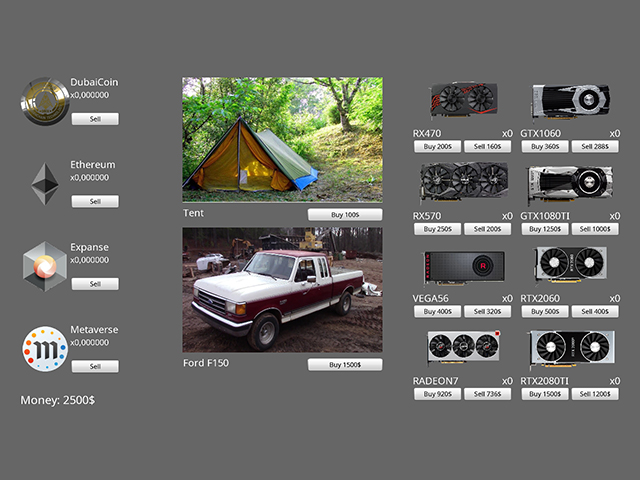Buy a VEGA56 for 400$
The height and width of the screenshot is (480, 640).
pos(437,311)
